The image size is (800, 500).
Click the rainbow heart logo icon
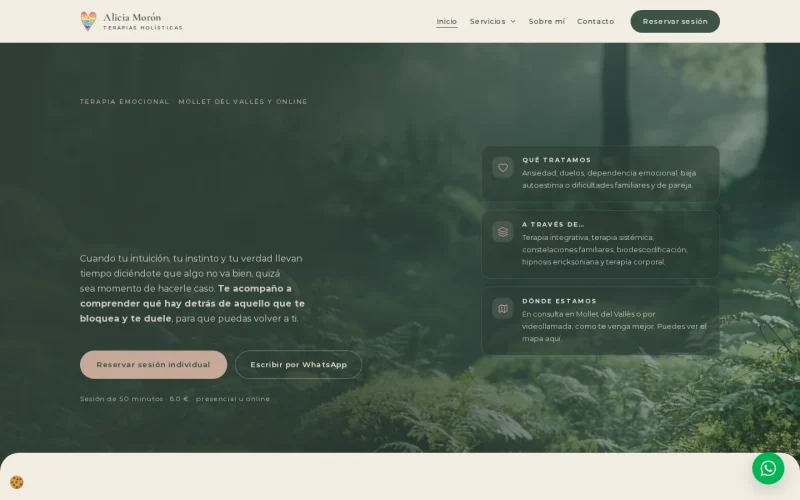[x=88, y=21]
